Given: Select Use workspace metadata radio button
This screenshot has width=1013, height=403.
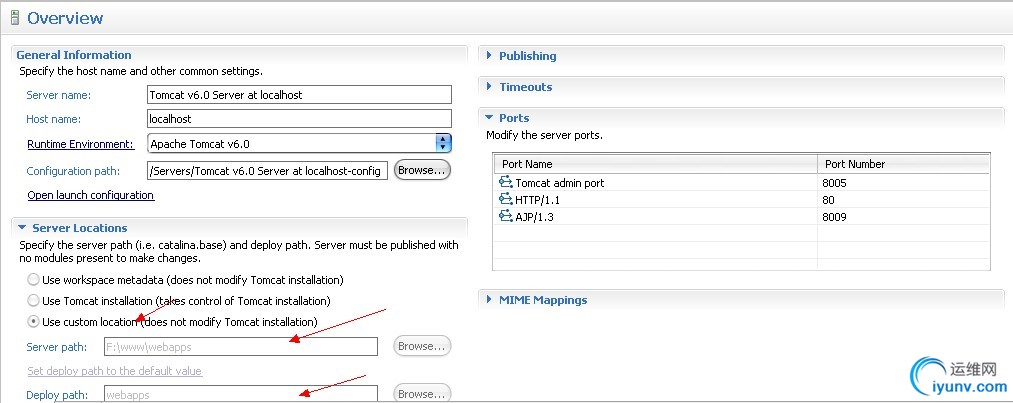Looking at the screenshot, I should 33,280.
